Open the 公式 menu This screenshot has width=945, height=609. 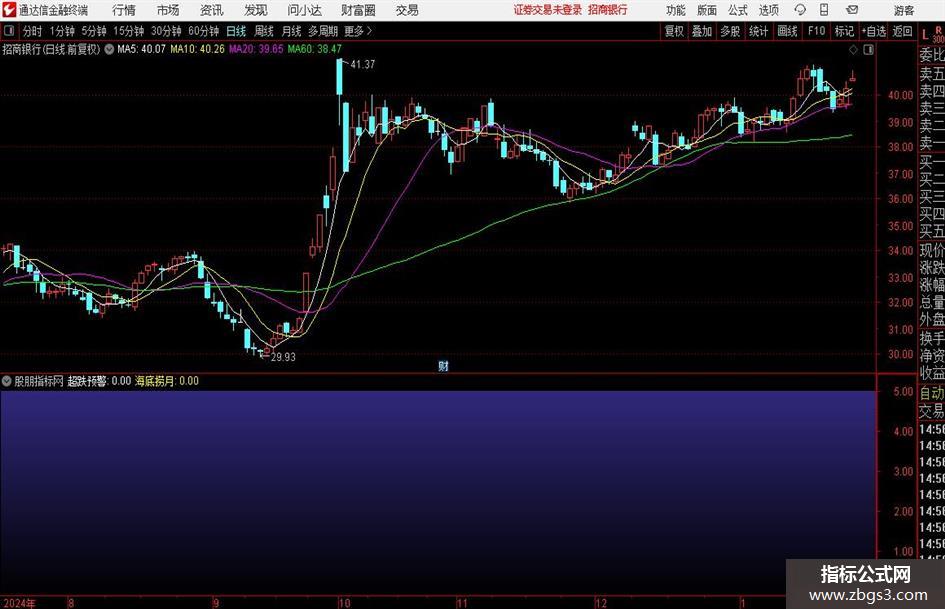(x=738, y=10)
